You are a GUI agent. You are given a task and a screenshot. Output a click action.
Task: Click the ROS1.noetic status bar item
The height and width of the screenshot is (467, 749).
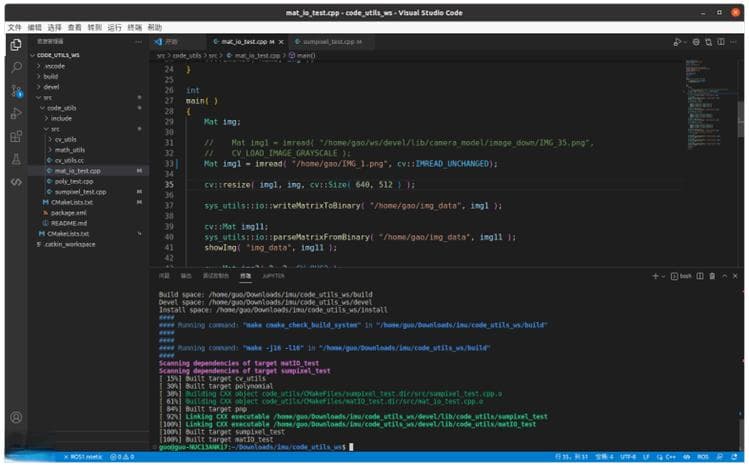pyautogui.click(x=83, y=457)
